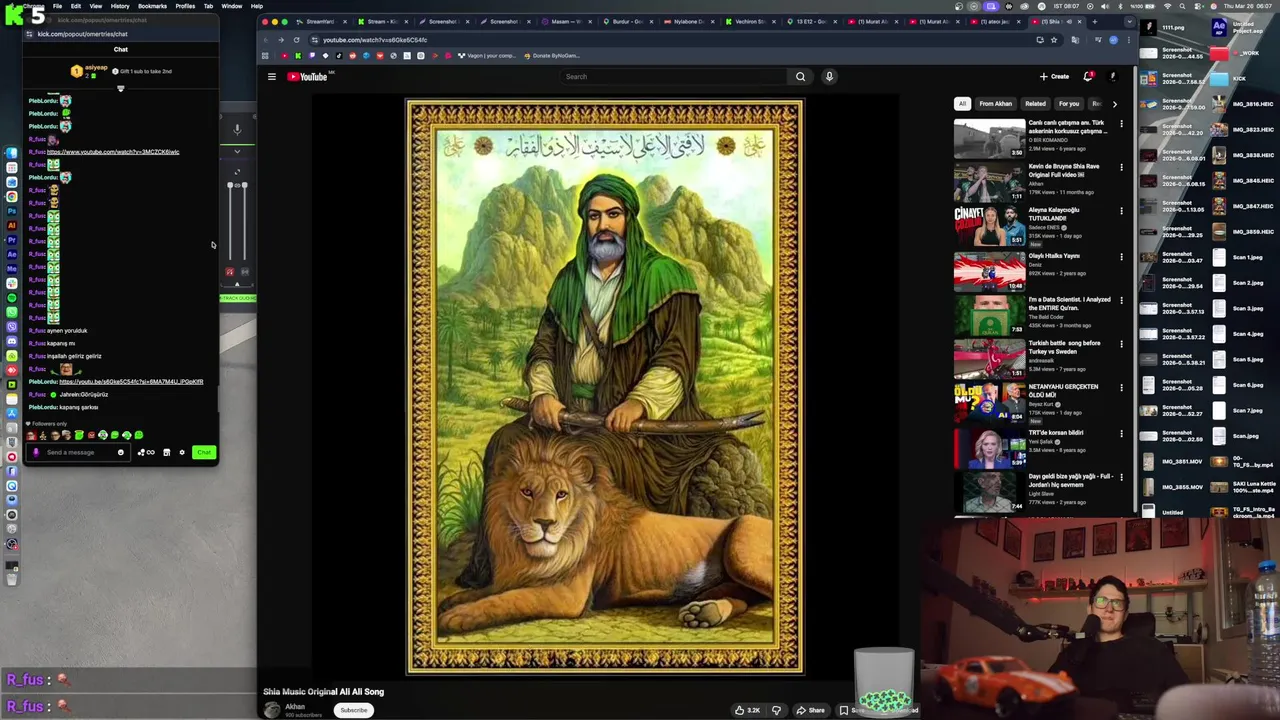Open the YouTube hamburger guide menu
1280x720 pixels.
pos(271,76)
